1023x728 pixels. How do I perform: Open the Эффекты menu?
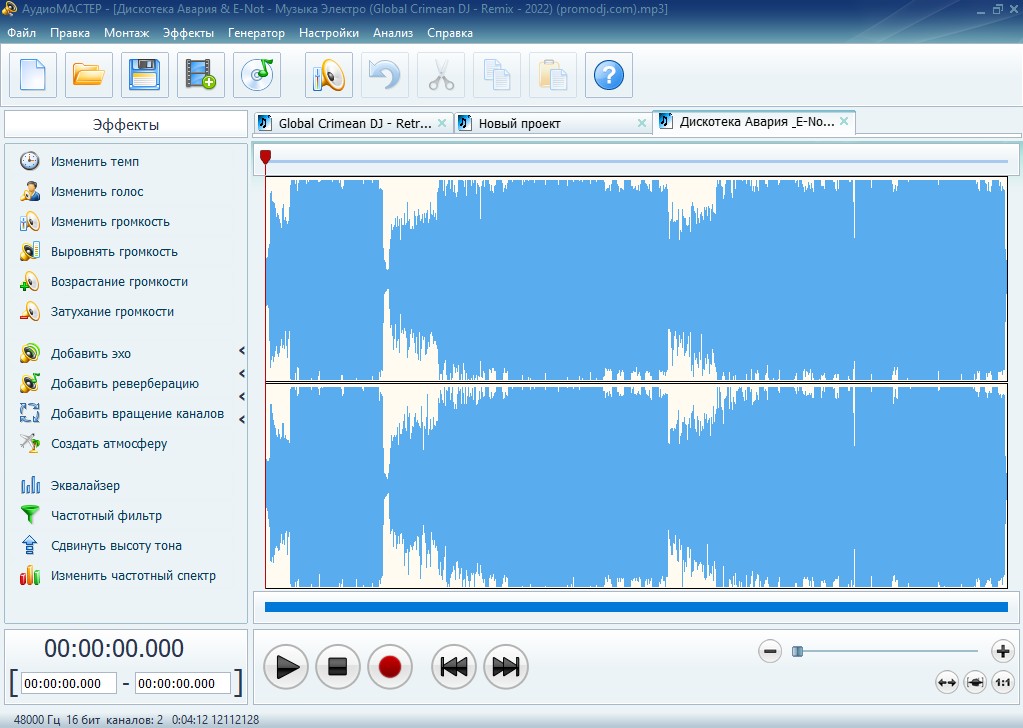tap(188, 33)
